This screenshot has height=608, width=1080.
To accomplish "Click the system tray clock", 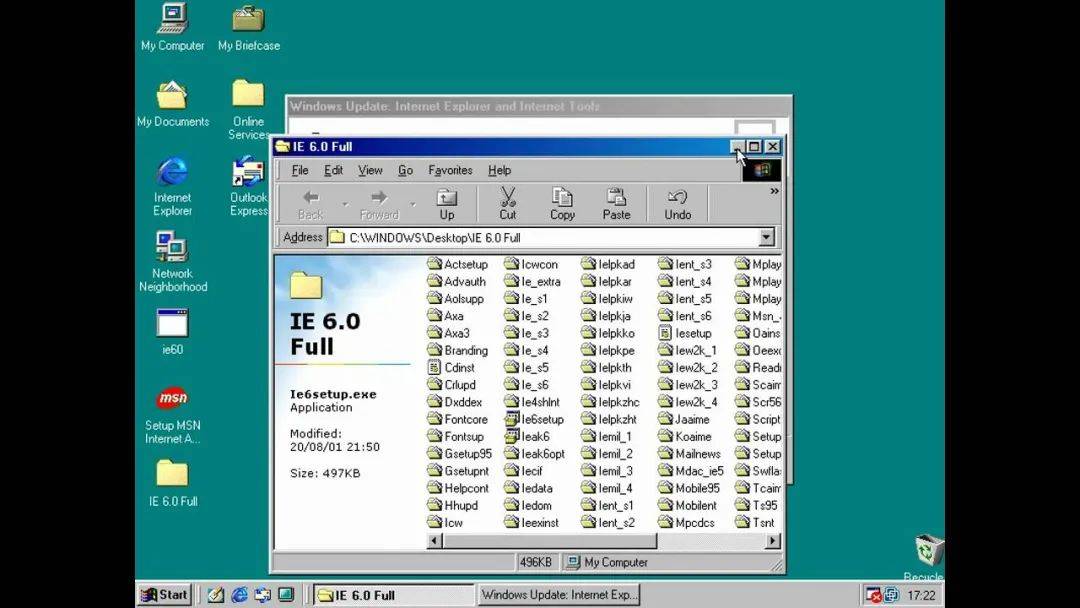I will click(x=921, y=595).
